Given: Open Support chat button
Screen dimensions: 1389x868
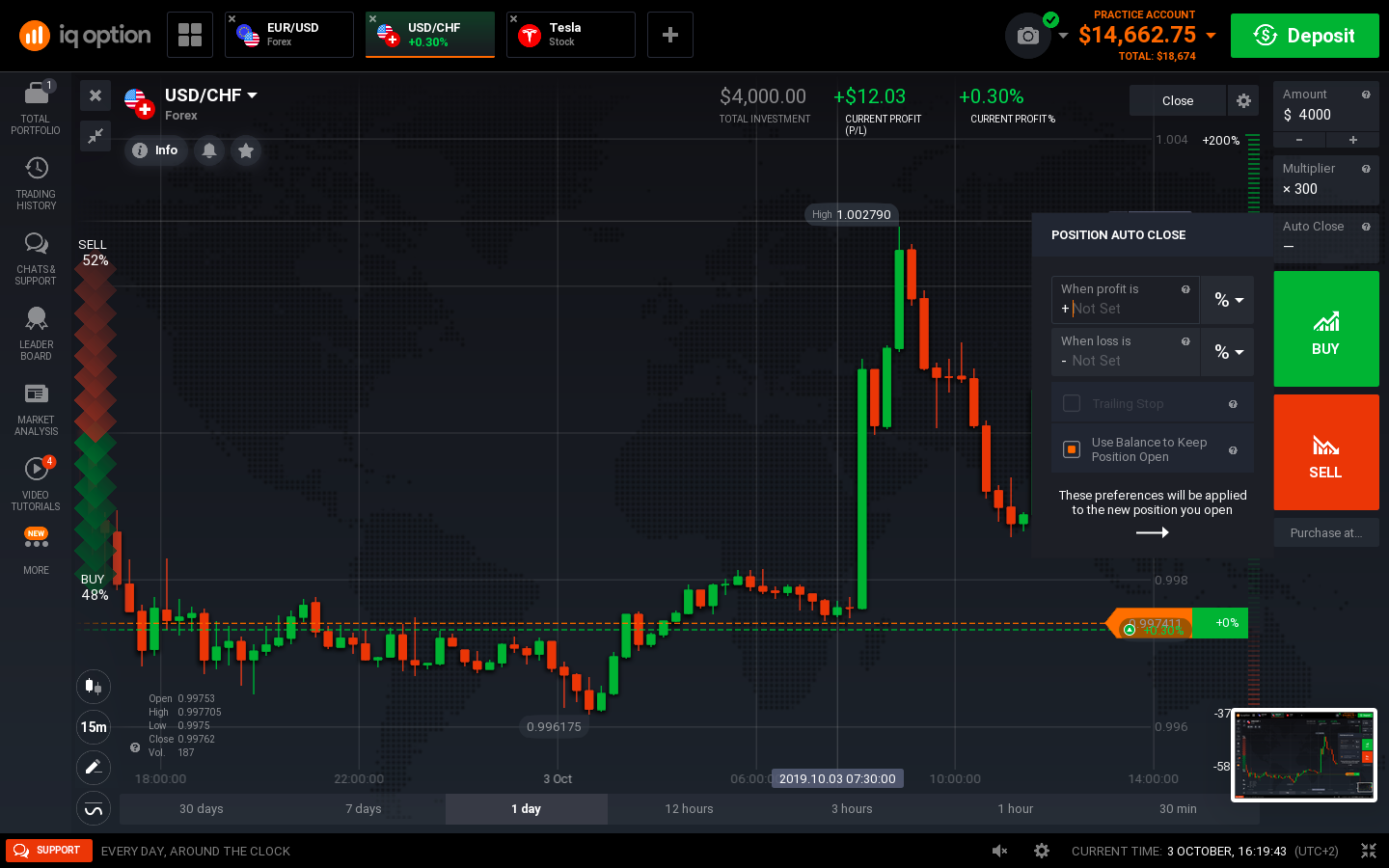Looking at the screenshot, I should point(49,851).
